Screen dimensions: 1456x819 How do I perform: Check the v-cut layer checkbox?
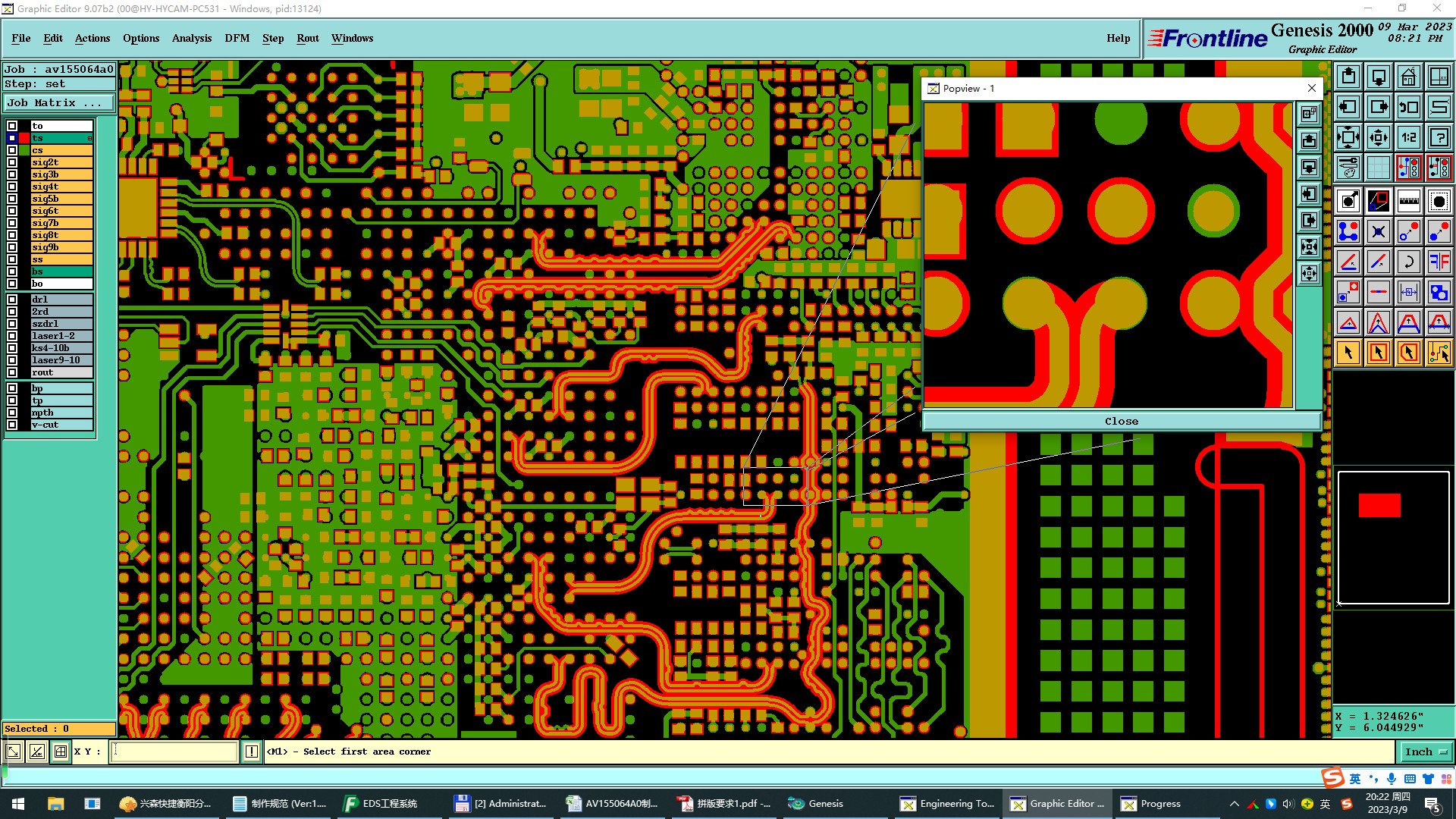(12, 425)
